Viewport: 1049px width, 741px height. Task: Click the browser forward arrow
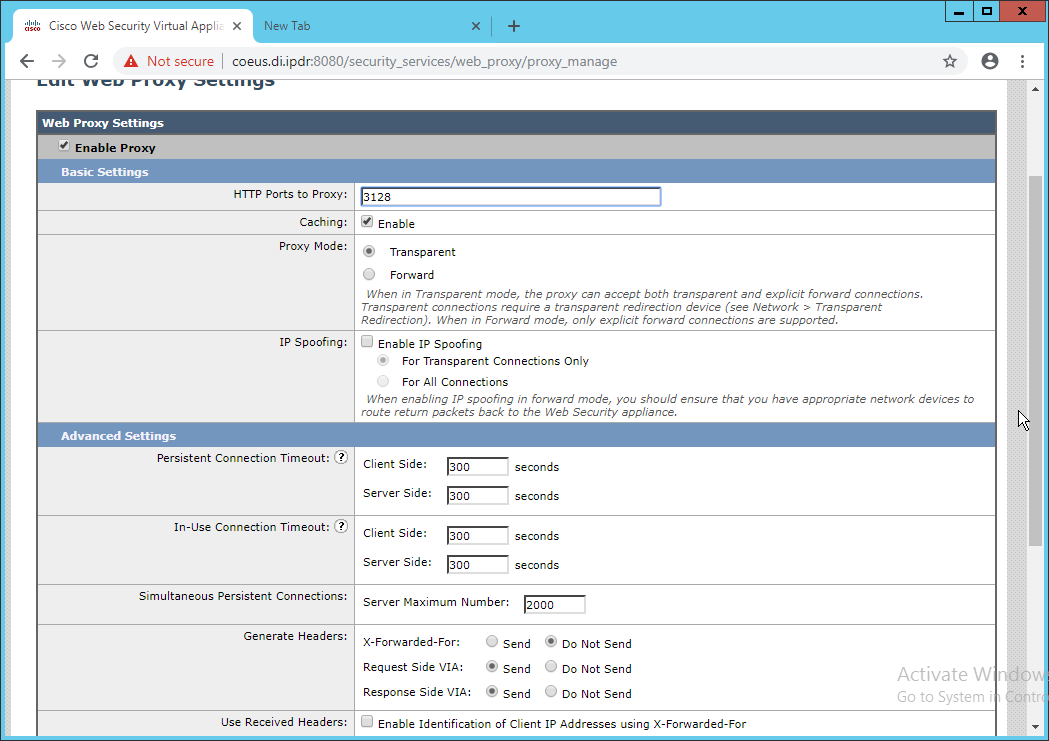tap(59, 62)
